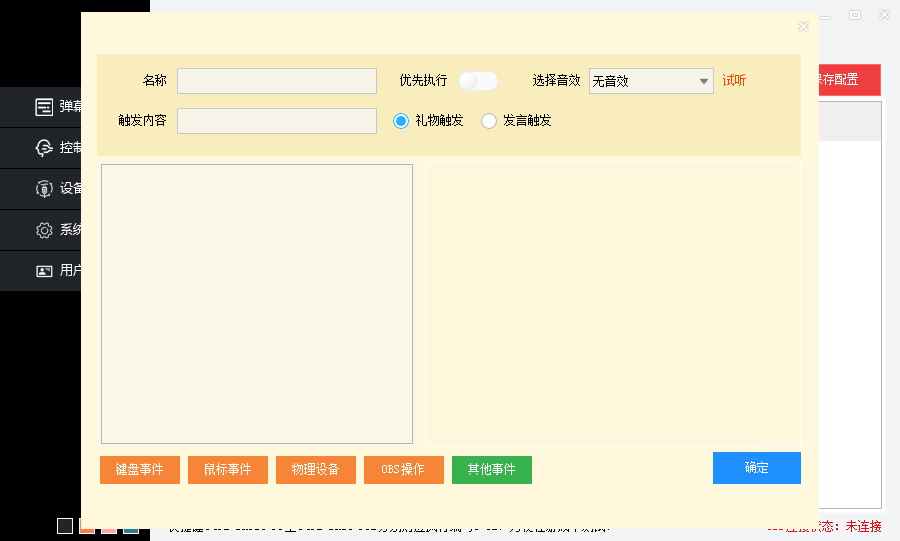Click the 控制 headset sidebar icon
The width and height of the screenshot is (900, 541).
coord(44,148)
